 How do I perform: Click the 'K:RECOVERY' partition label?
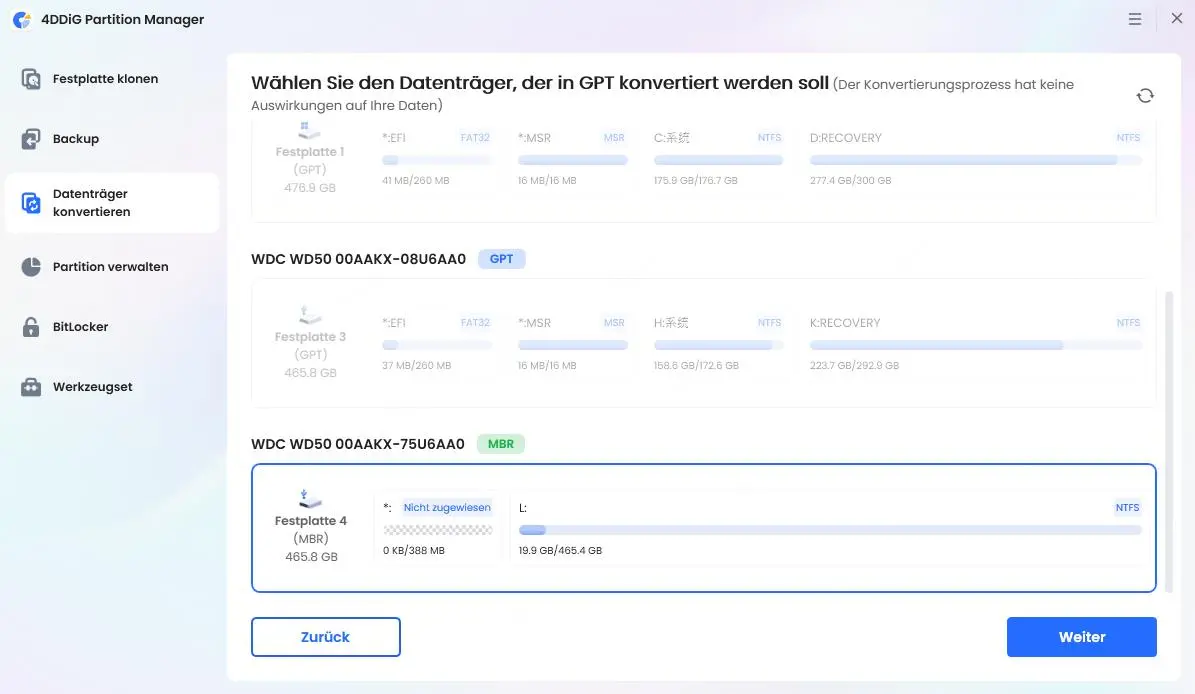click(844, 323)
